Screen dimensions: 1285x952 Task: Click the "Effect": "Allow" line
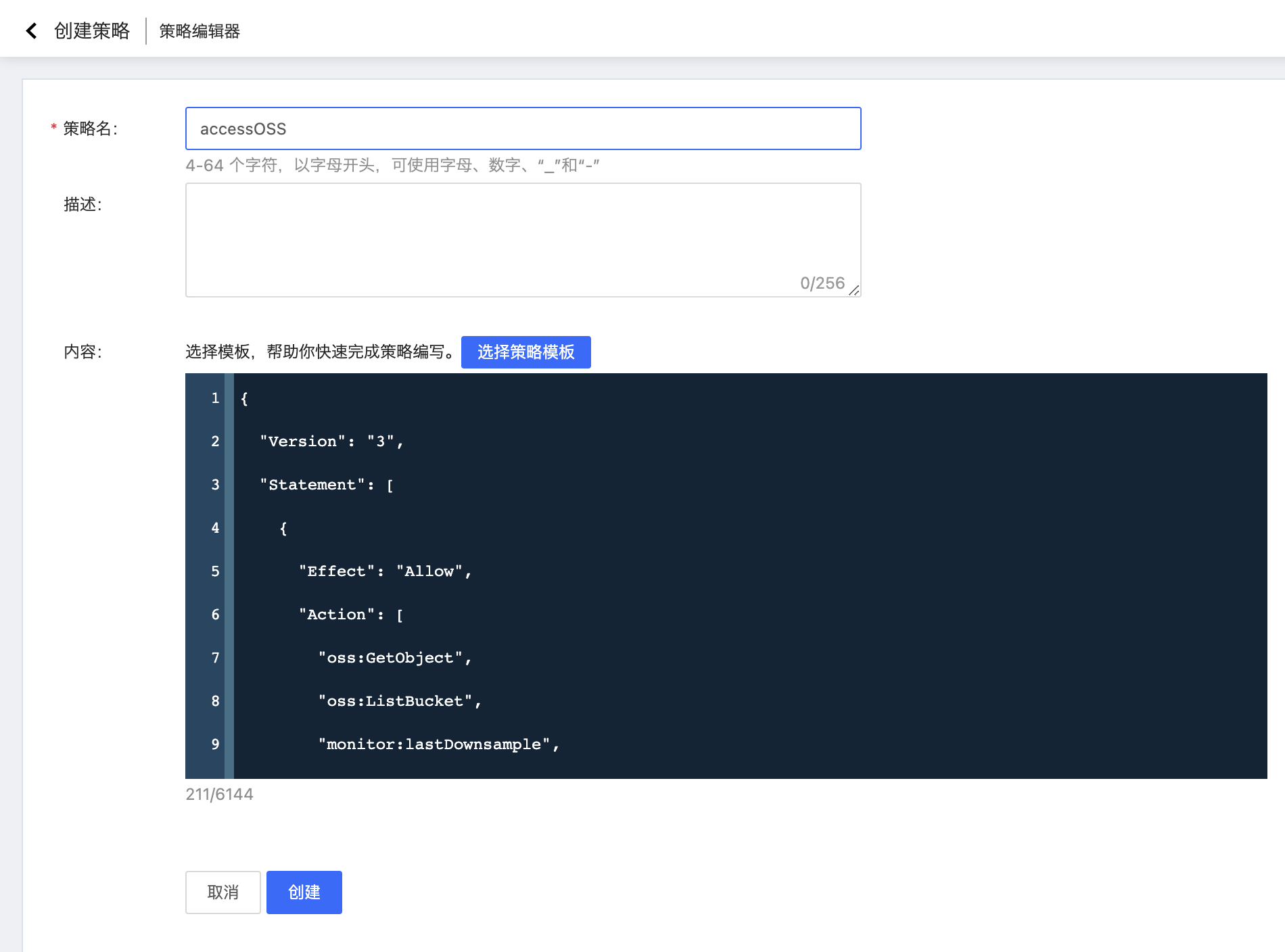384,571
